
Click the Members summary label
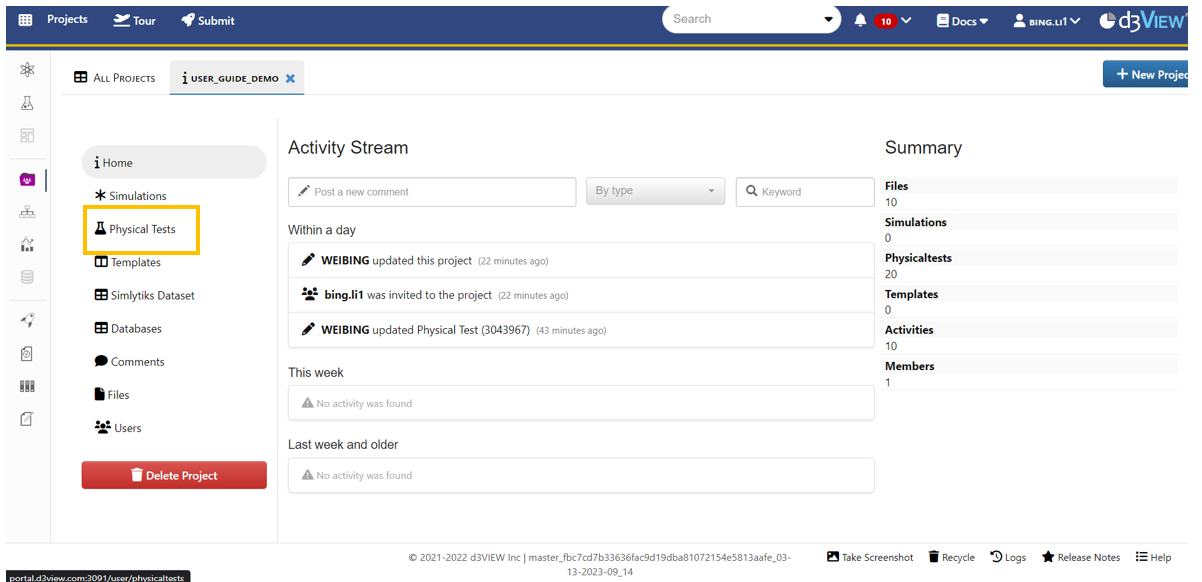(x=909, y=366)
